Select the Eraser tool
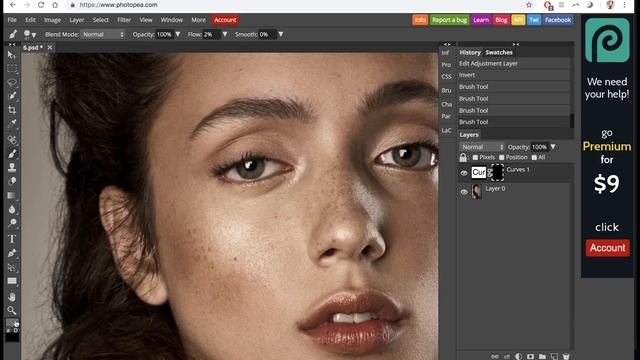 (x=12, y=181)
